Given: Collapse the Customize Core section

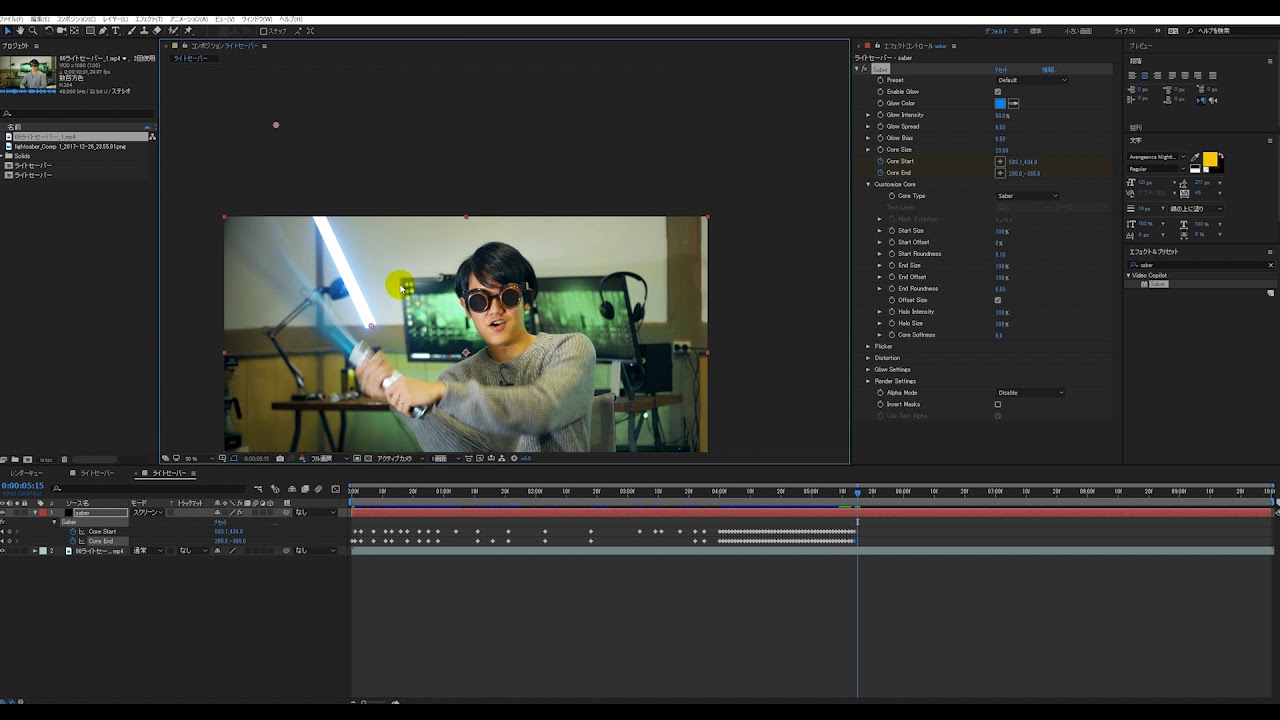Looking at the screenshot, I should [x=868, y=184].
